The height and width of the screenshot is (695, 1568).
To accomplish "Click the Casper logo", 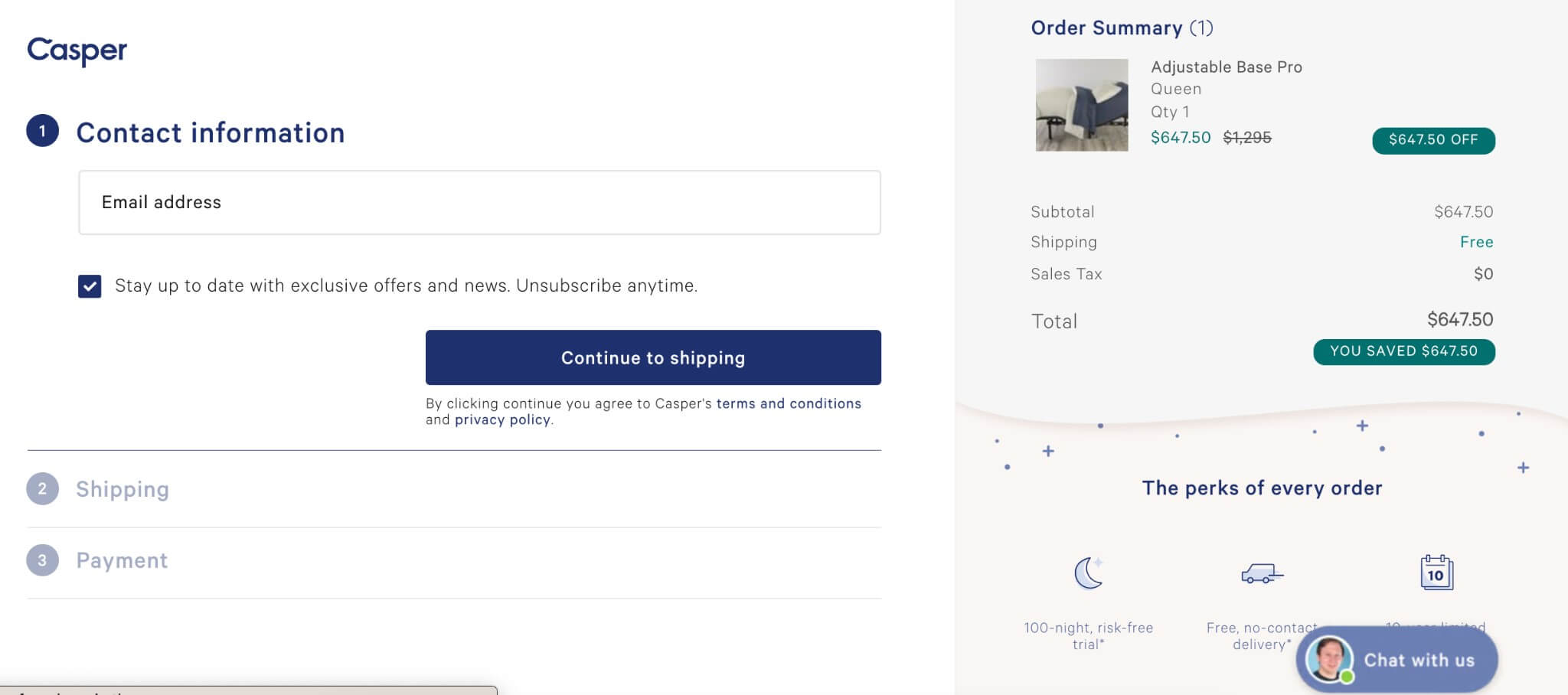I will pos(77,51).
